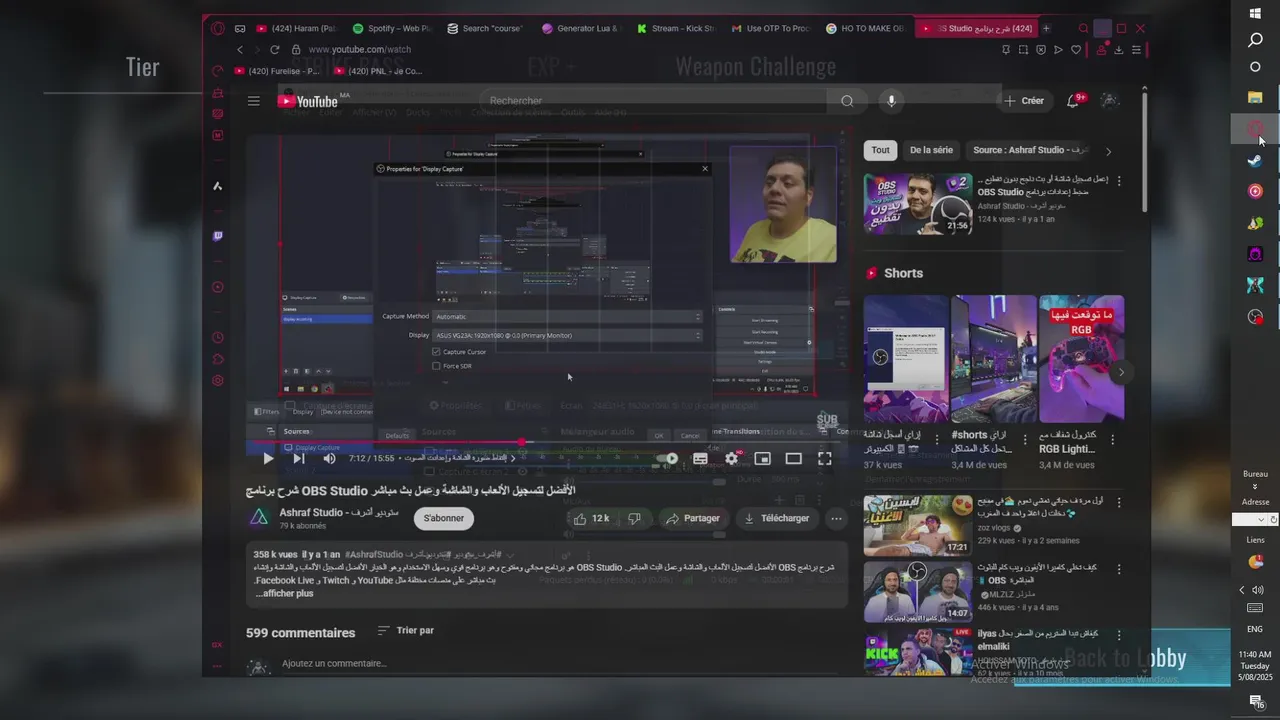Screen dimensions: 1280x720
Task: Open File Explorer from the taskbar
Action: point(1256,97)
